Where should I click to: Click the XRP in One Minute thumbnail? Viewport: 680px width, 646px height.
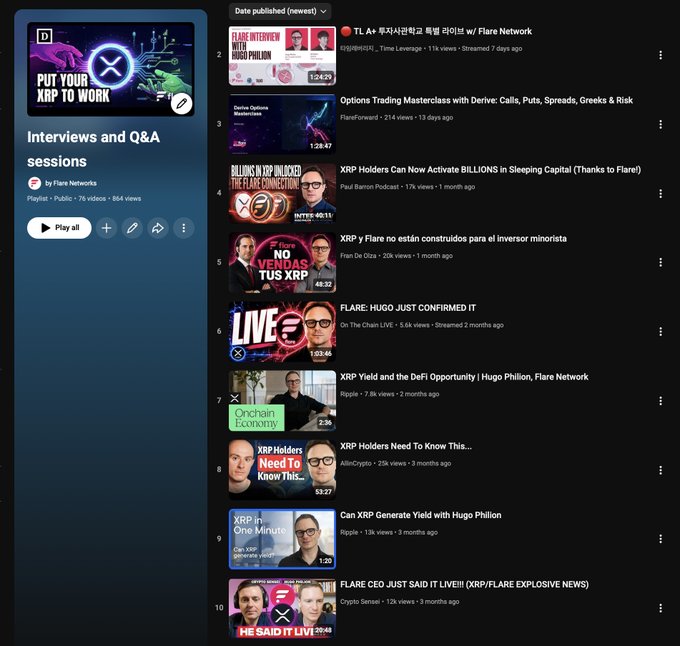[282, 539]
